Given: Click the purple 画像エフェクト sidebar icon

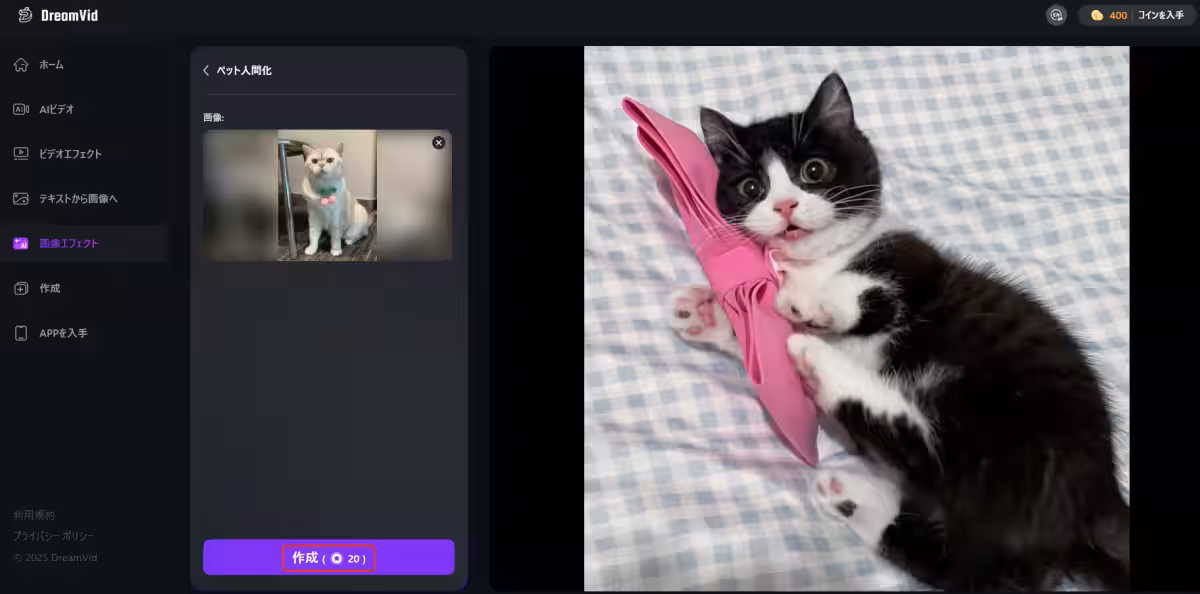Looking at the screenshot, I should click(x=21, y=243).
